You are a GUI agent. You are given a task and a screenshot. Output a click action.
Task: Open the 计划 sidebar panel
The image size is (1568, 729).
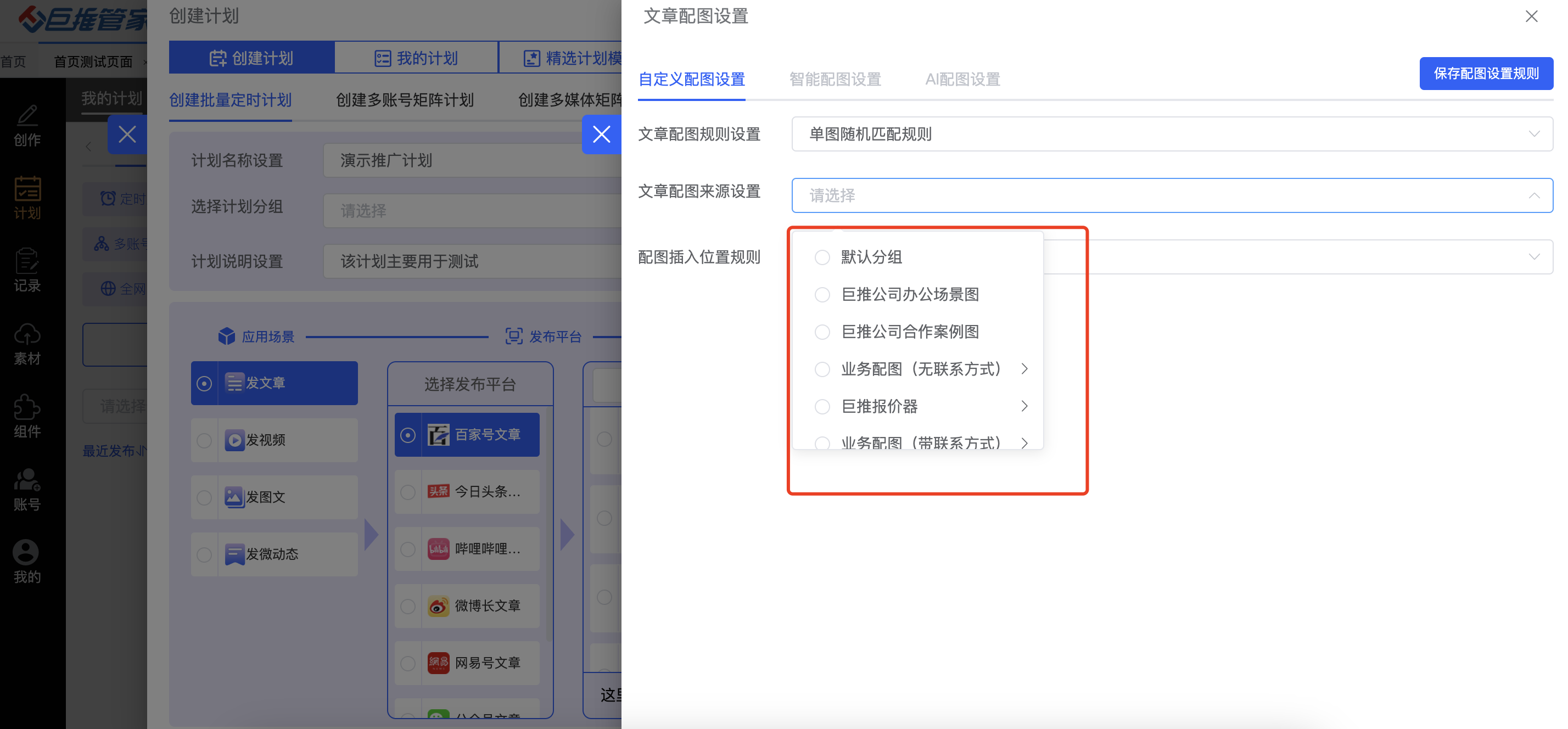[x=26, y=199]
